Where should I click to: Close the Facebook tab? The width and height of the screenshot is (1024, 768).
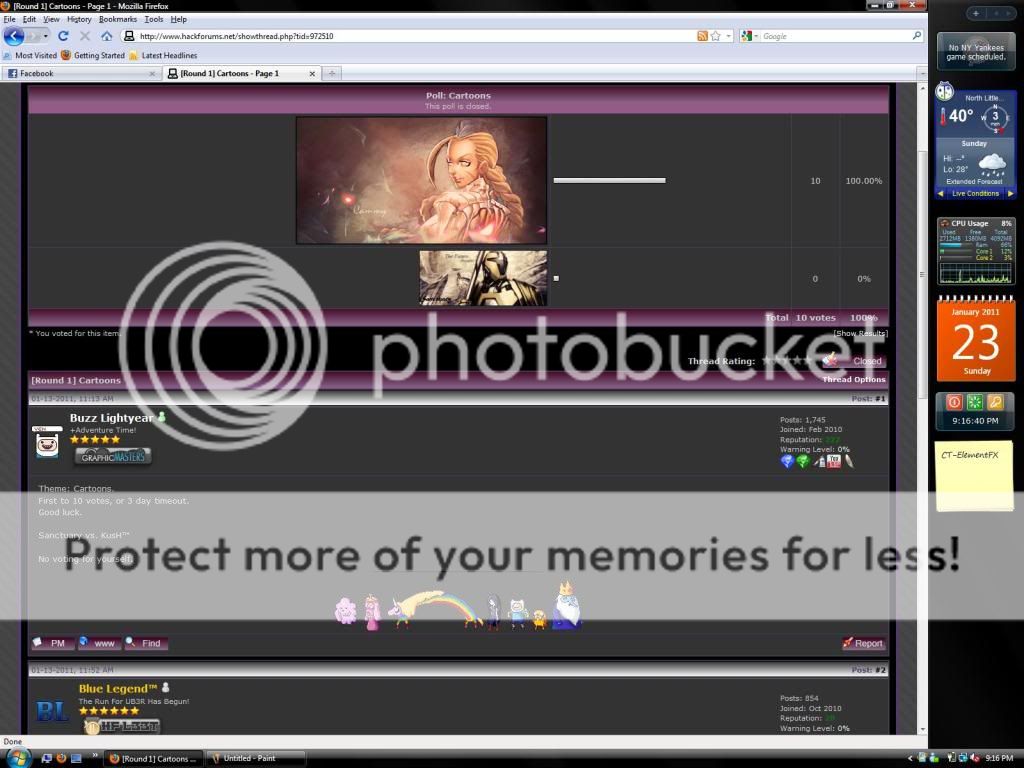(x=152, y=74)
